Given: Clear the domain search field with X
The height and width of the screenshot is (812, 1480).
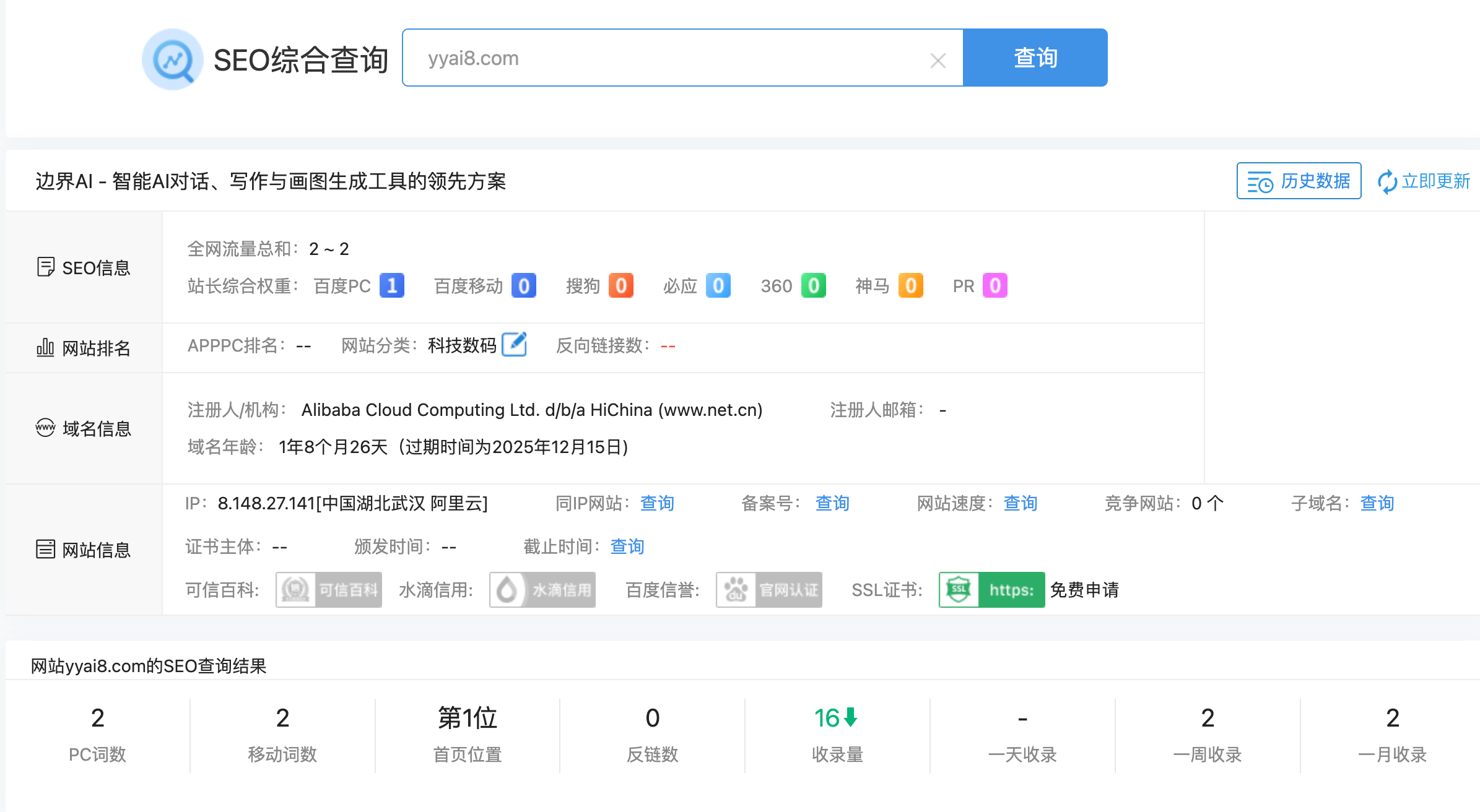Looking at the screenshot, I should pos(938,61).
